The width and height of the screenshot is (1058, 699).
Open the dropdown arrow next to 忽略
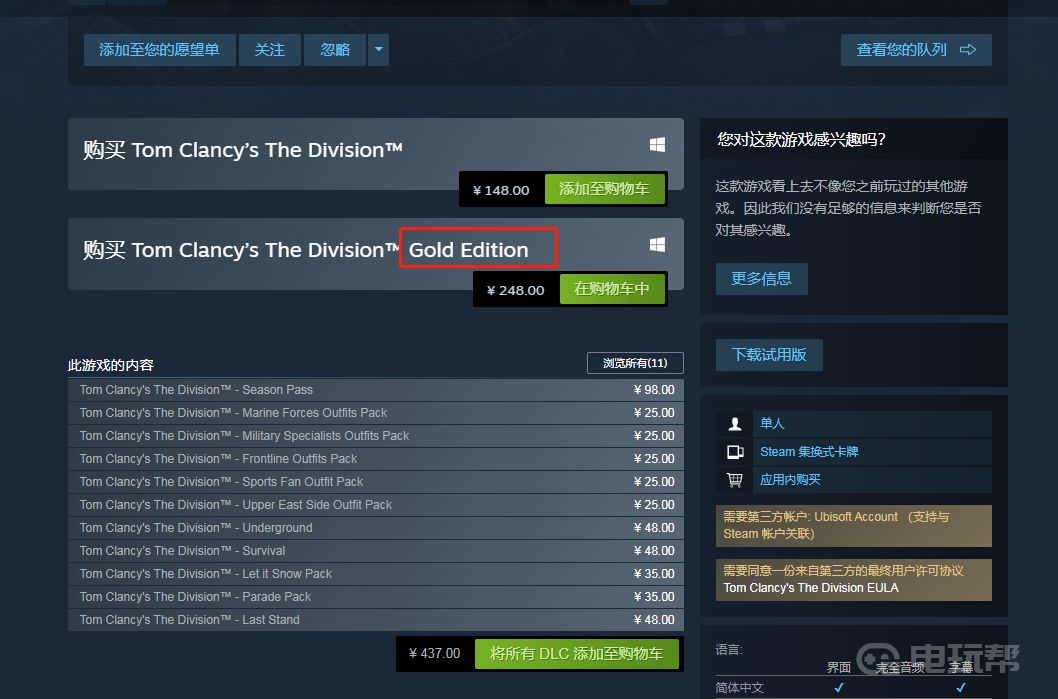(379, 50)
